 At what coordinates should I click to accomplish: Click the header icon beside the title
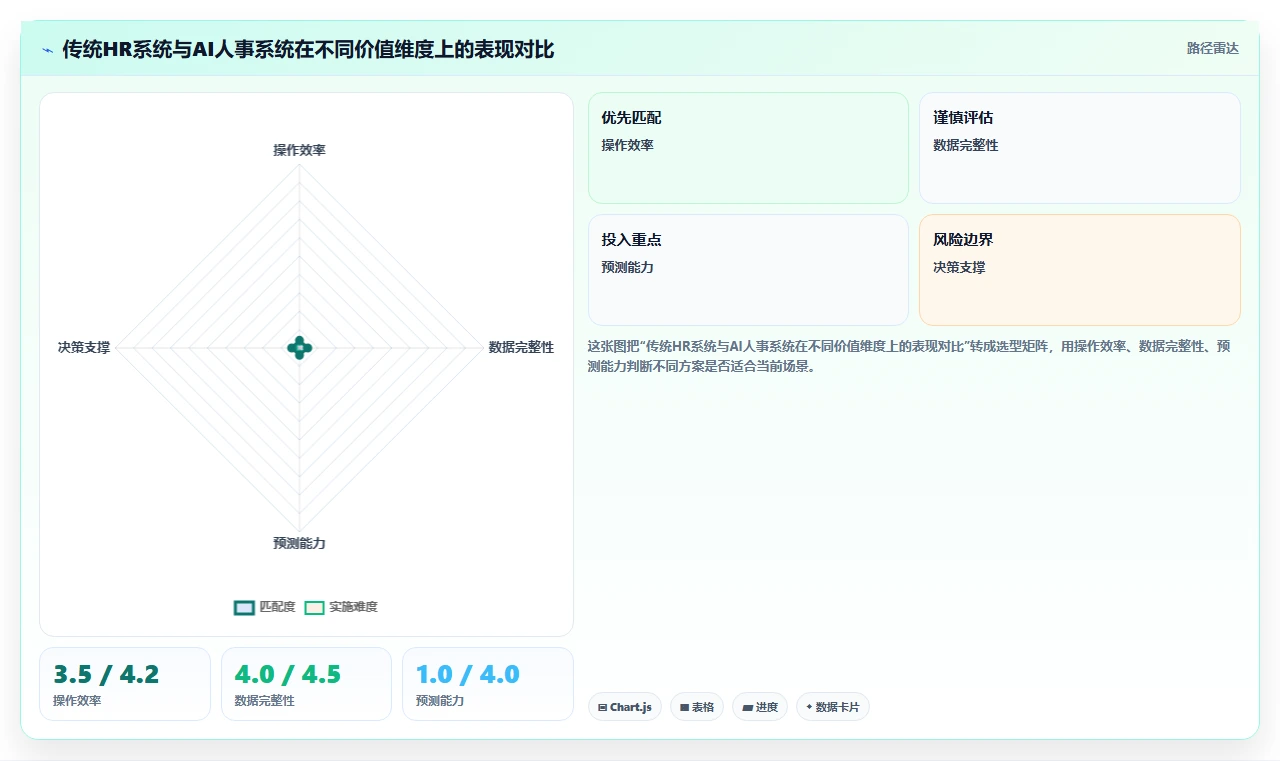coord(47,49)
